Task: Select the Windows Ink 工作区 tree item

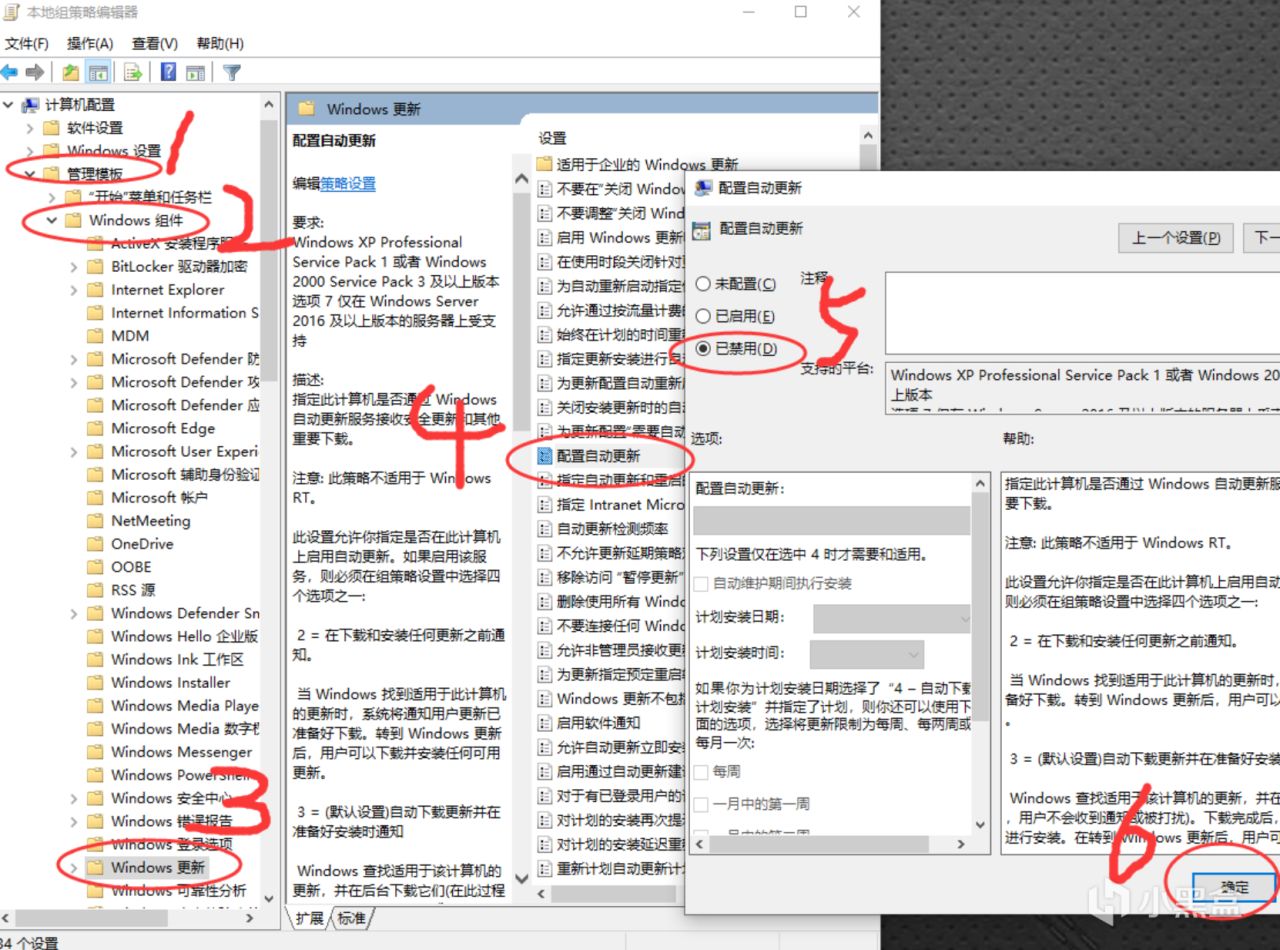Action: (177, 660)
